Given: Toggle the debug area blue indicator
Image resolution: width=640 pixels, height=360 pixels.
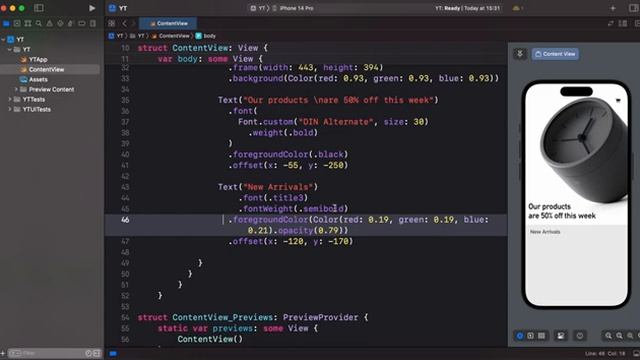Looking at the screenshot, I should [113, 353].
